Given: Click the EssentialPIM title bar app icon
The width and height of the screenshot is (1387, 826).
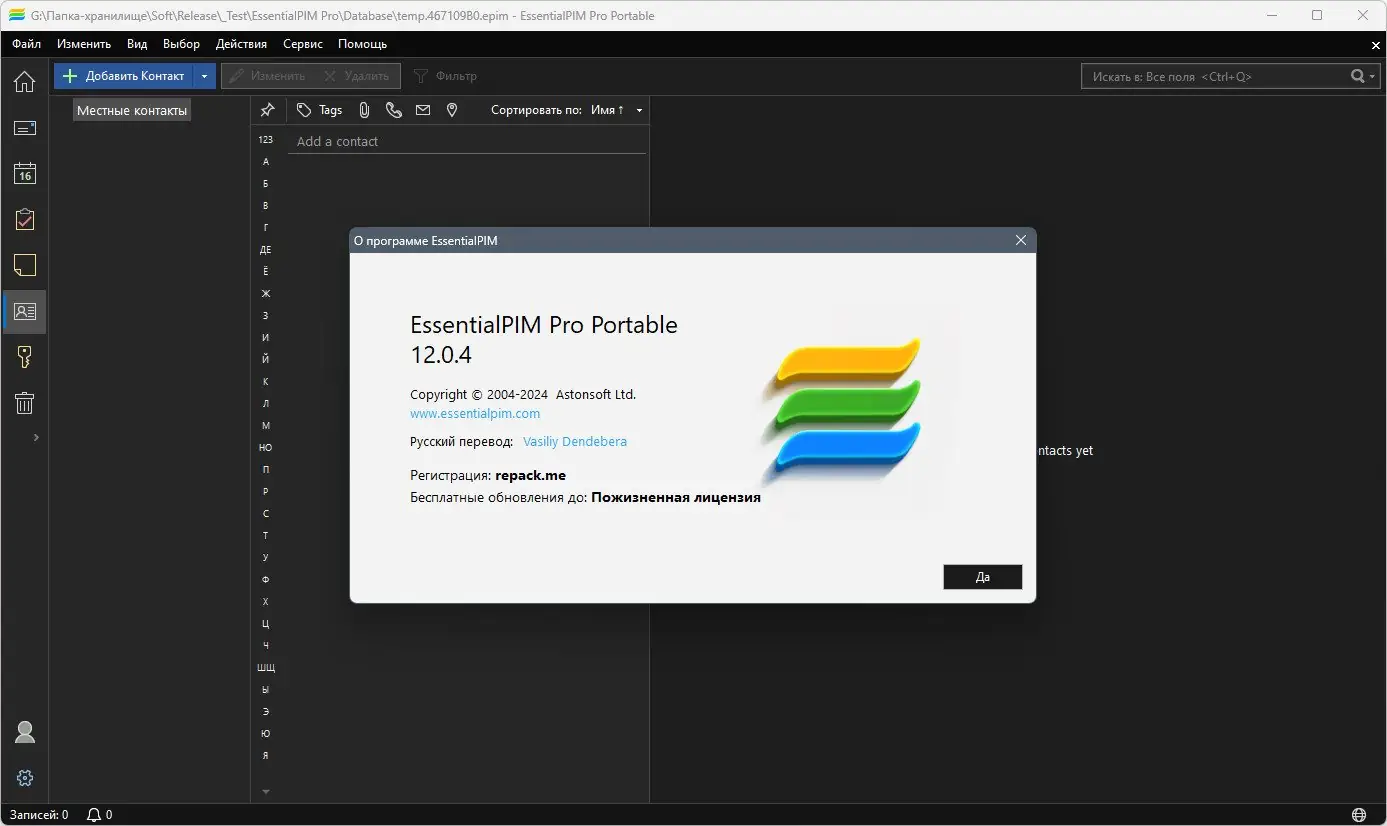Looking at the screenshot, I should [x=16, y=15].
